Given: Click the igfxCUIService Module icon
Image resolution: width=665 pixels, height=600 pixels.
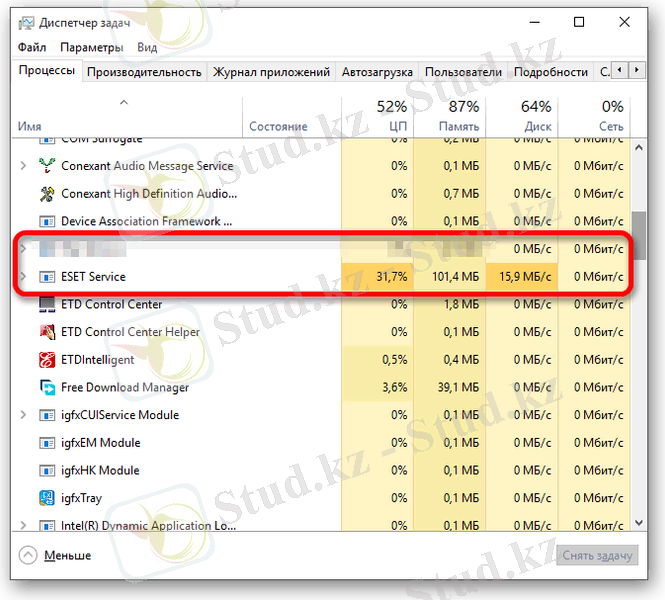Looking at the screenshot, I should [47, 415].
